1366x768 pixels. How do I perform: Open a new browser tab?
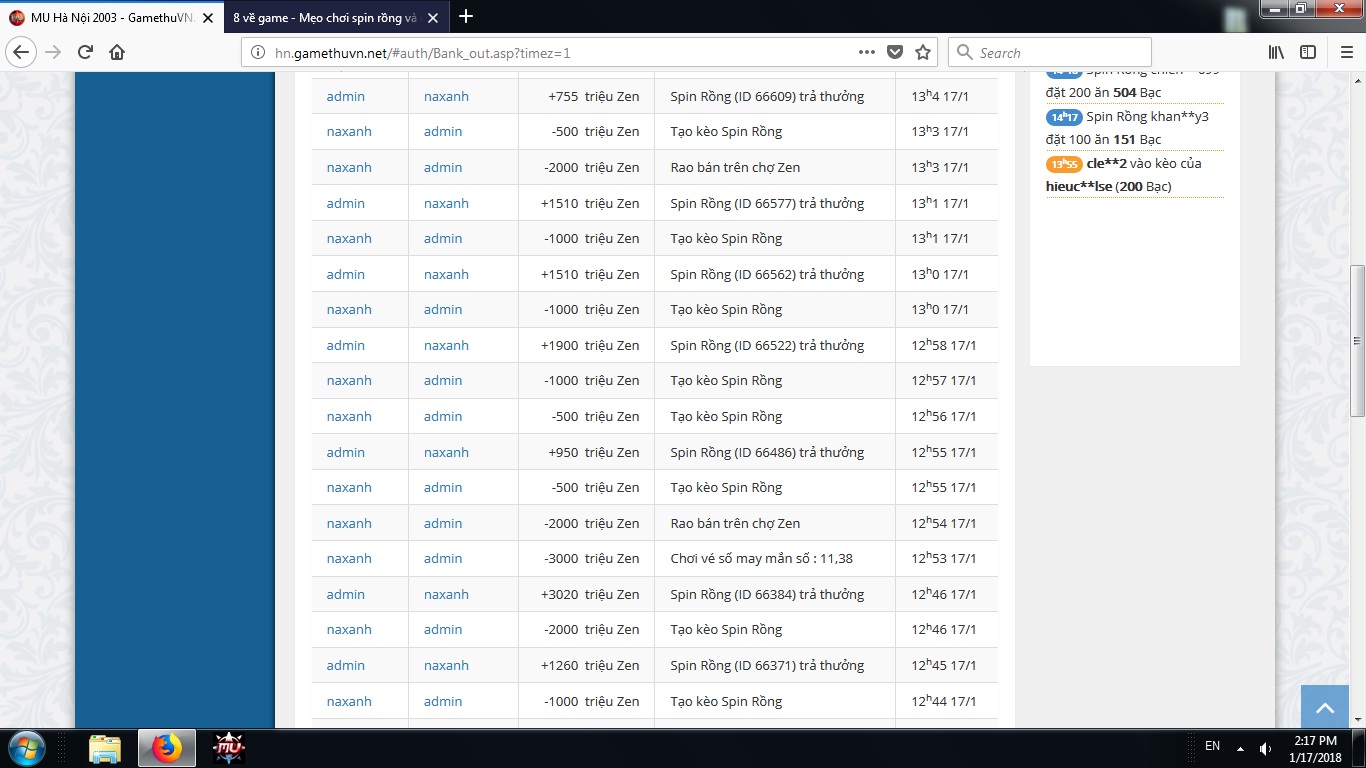click(x=465, y=16)
